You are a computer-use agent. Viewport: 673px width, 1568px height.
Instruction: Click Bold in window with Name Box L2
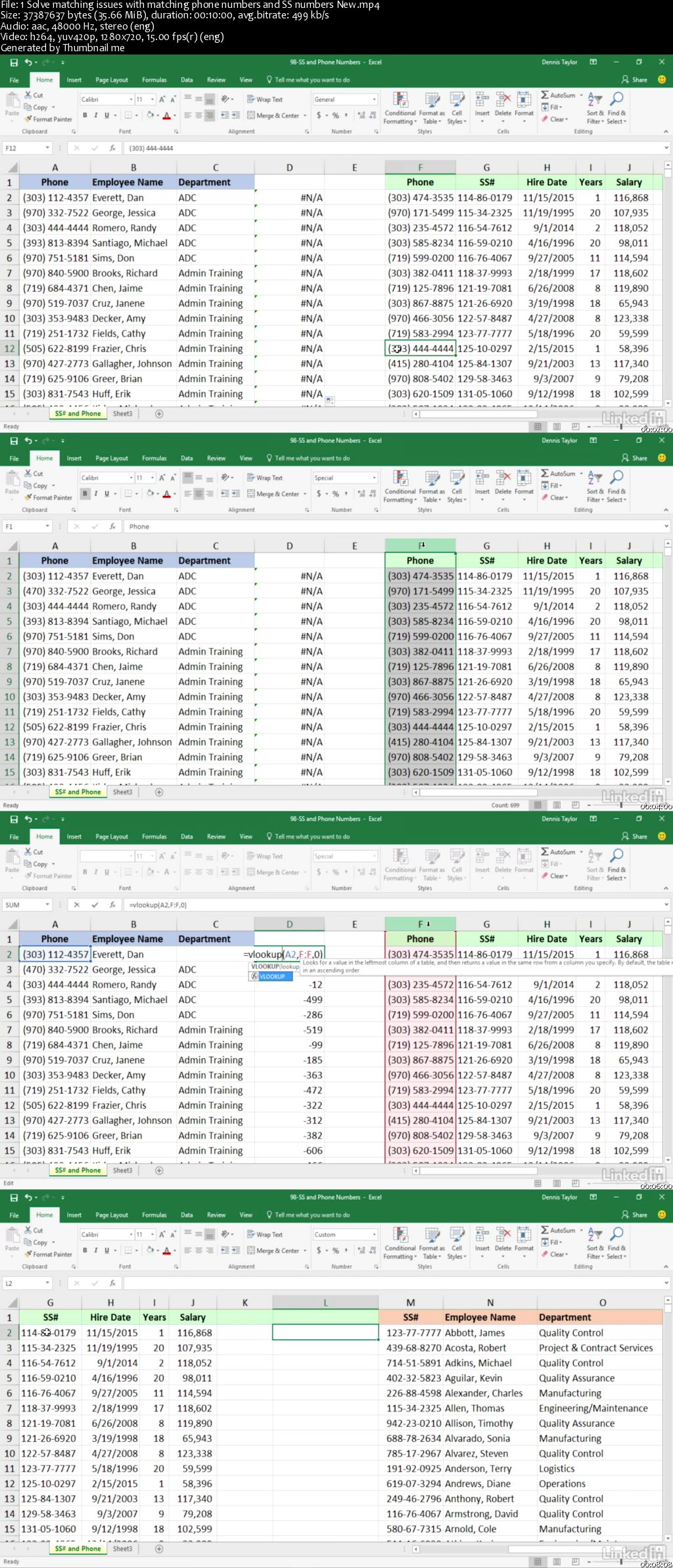pyautogui.click(x=85, y=1250)
